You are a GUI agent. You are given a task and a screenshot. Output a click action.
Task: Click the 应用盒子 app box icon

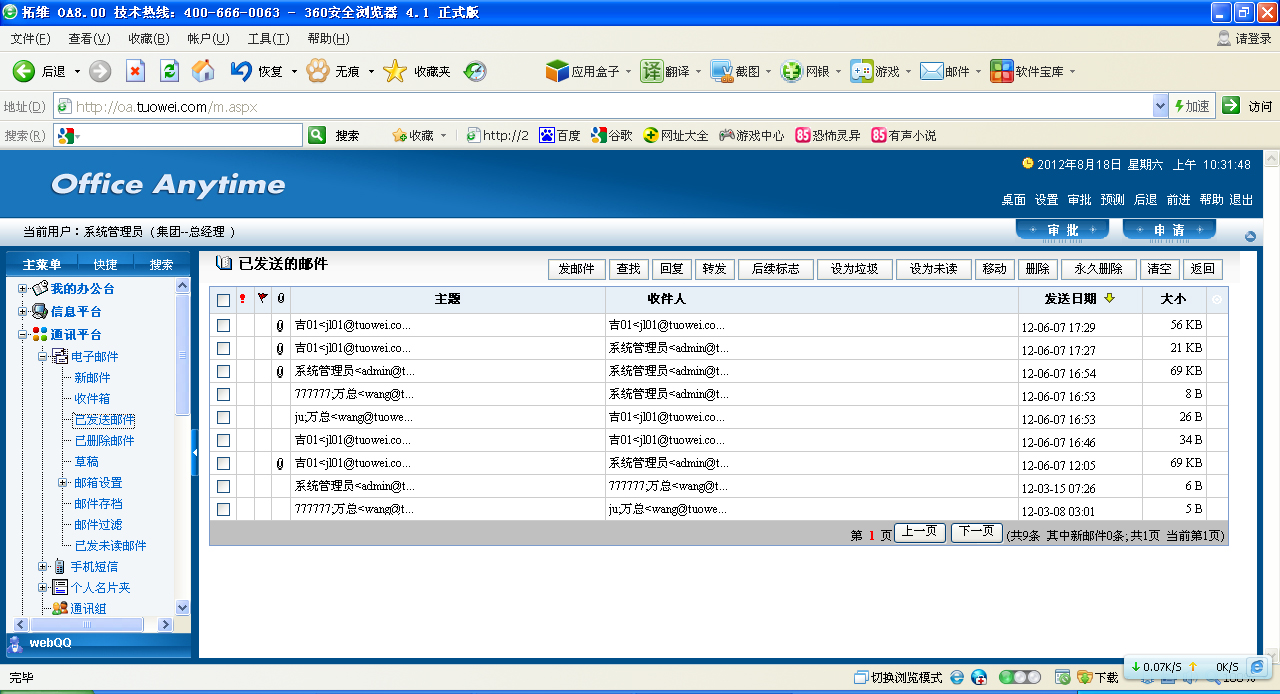click(x=557, y=71)
